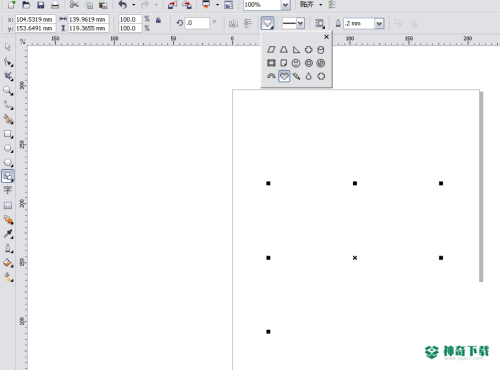Activate the Text tool
The width and height of the screenshot is (500, 370).
[x=8, y=190]
